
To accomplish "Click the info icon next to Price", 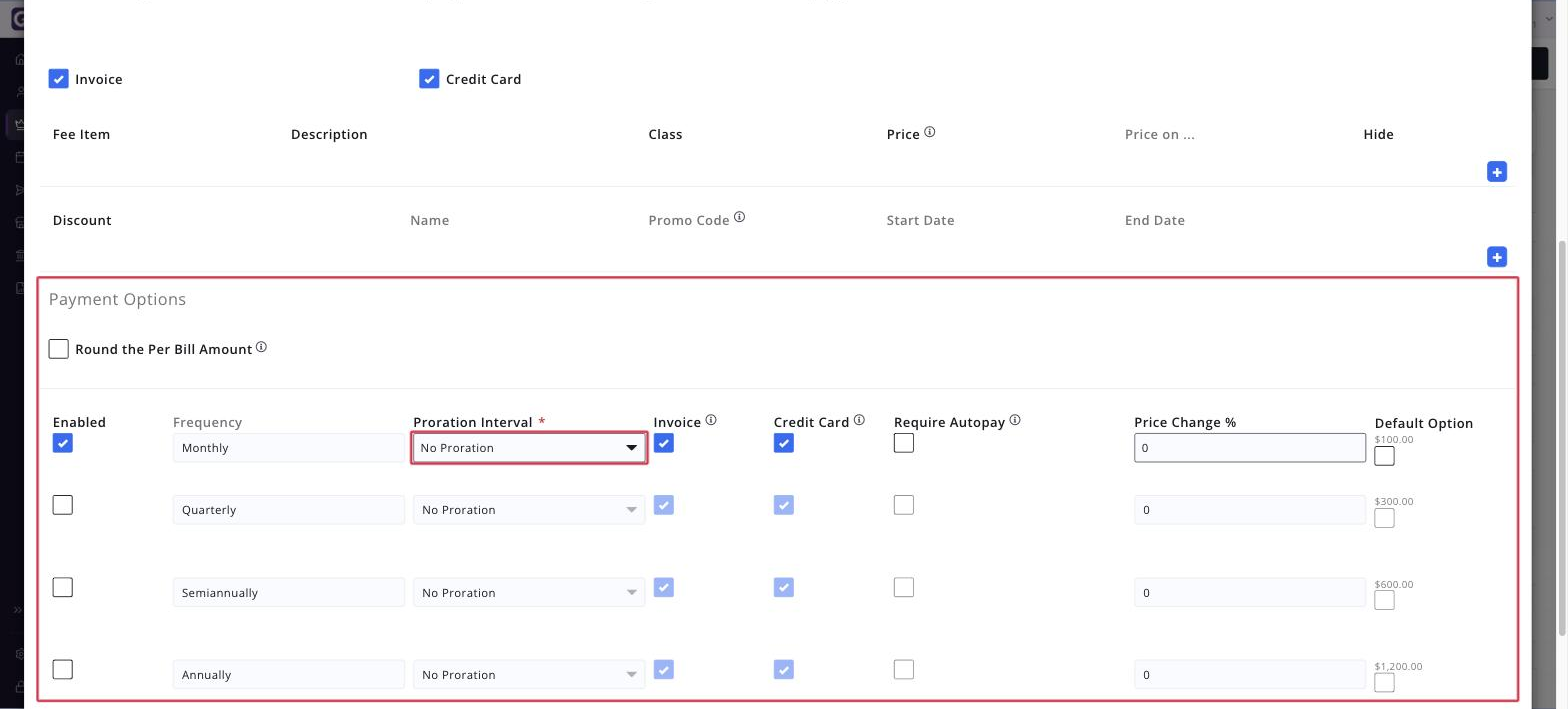I will [930, 132].
